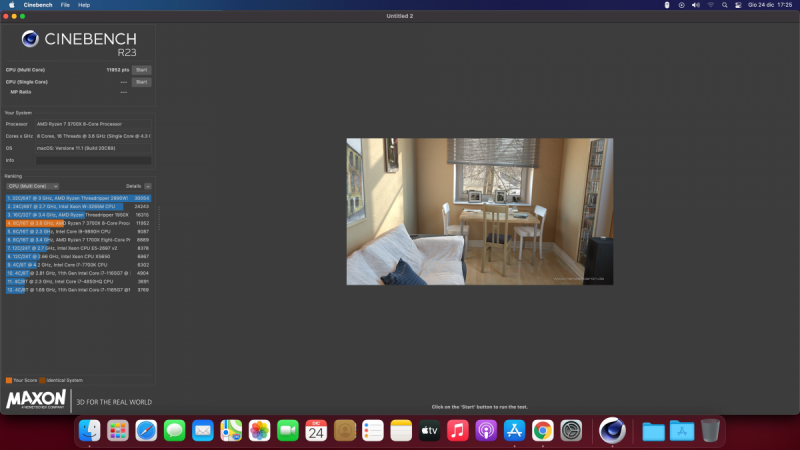Viewport: 800px width, 450px height.
Task: Click the Details label in Ranking
Action: click(x=133, y=186)
